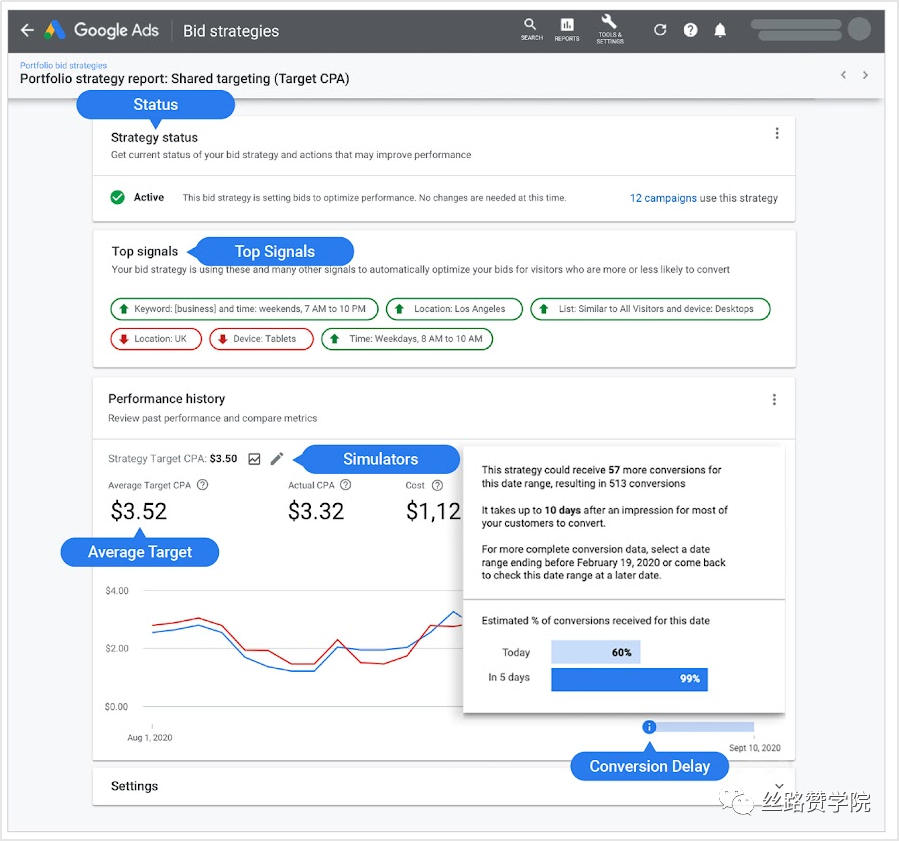
Task: Expand the Settings section
Action: click(x=135, y=786)
